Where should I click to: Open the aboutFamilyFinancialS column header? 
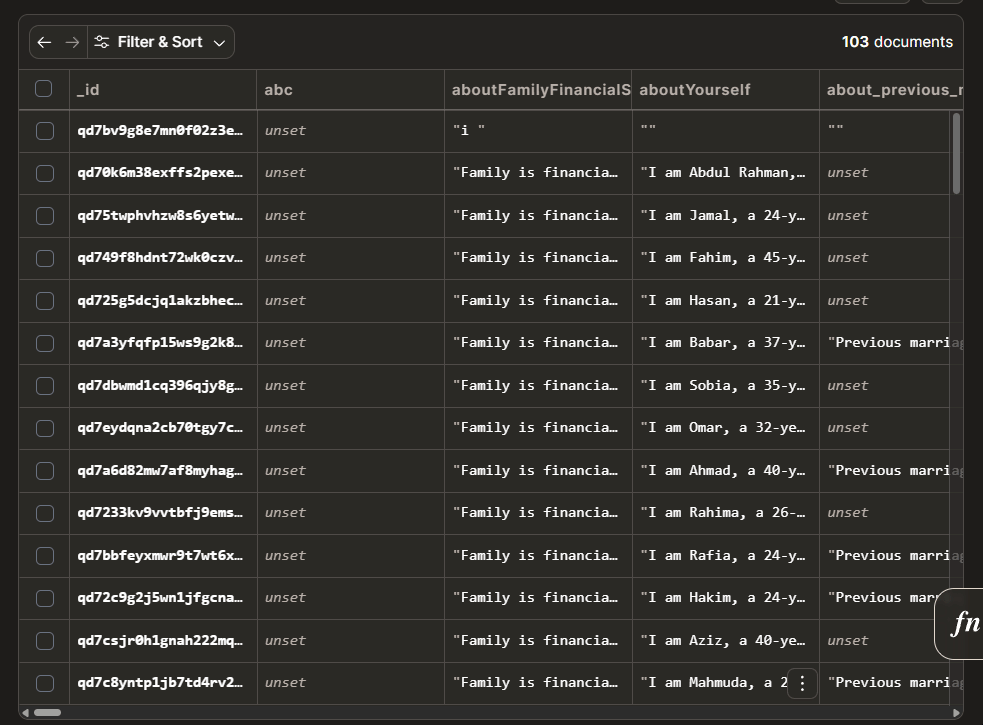tap(540, 90)
